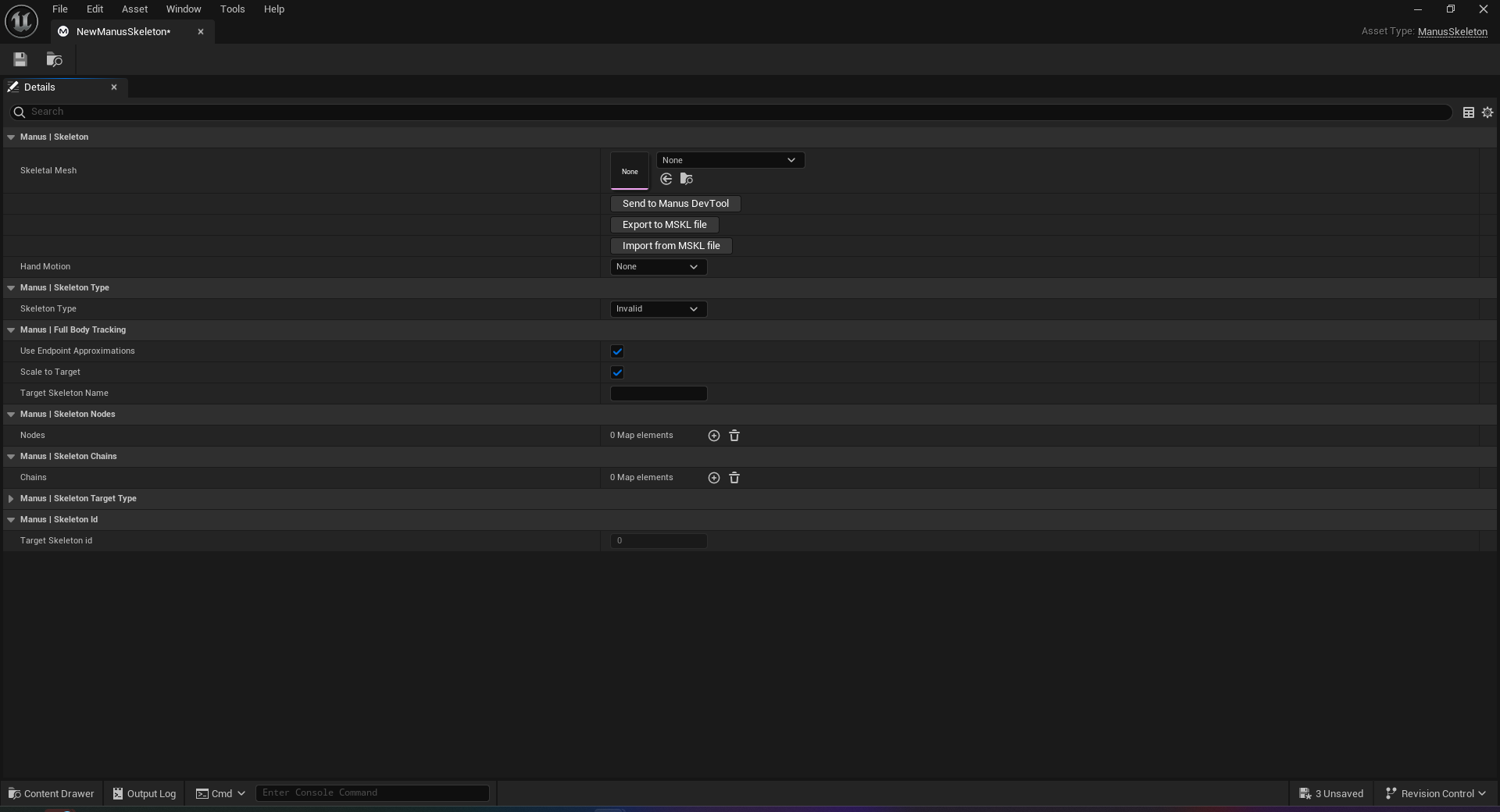Click the Save asset toolbar icon
This screenshot has width=1500, height=812.
[x=20, y=59]
